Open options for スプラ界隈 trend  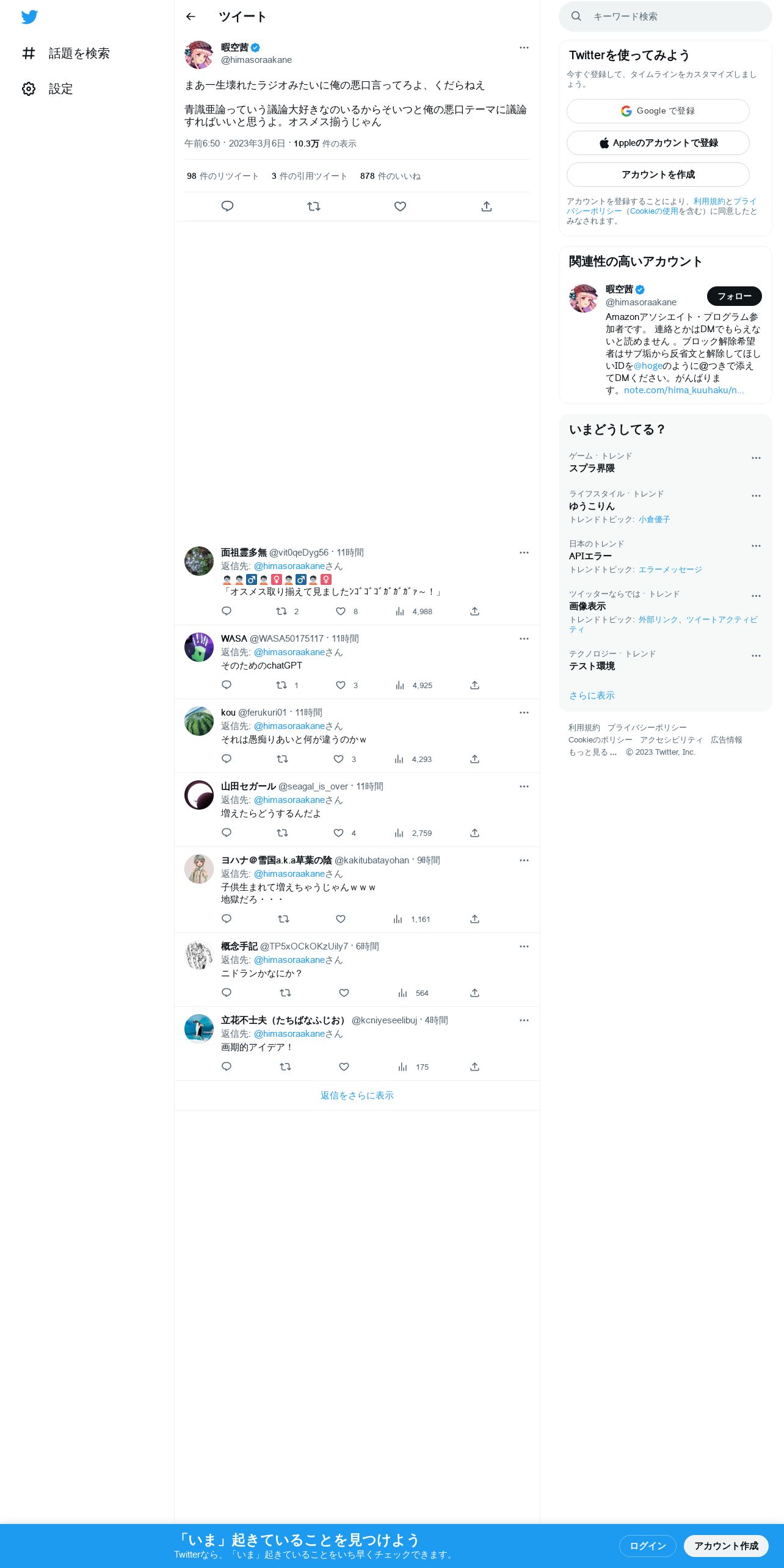pos(756,458)
